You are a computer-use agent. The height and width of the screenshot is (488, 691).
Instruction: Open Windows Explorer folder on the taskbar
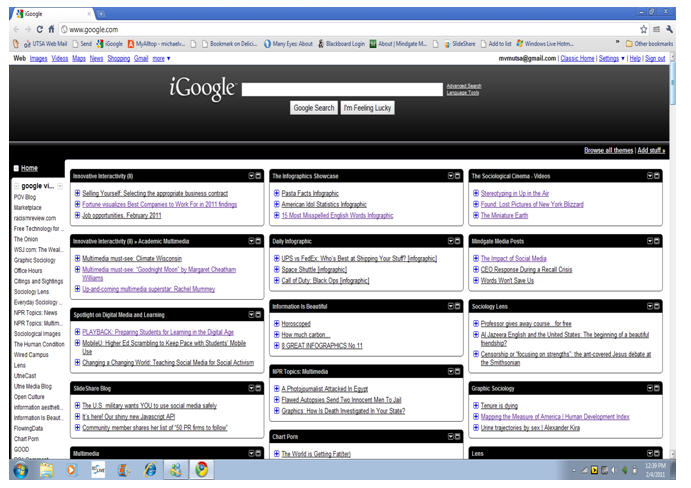point(46,470)
